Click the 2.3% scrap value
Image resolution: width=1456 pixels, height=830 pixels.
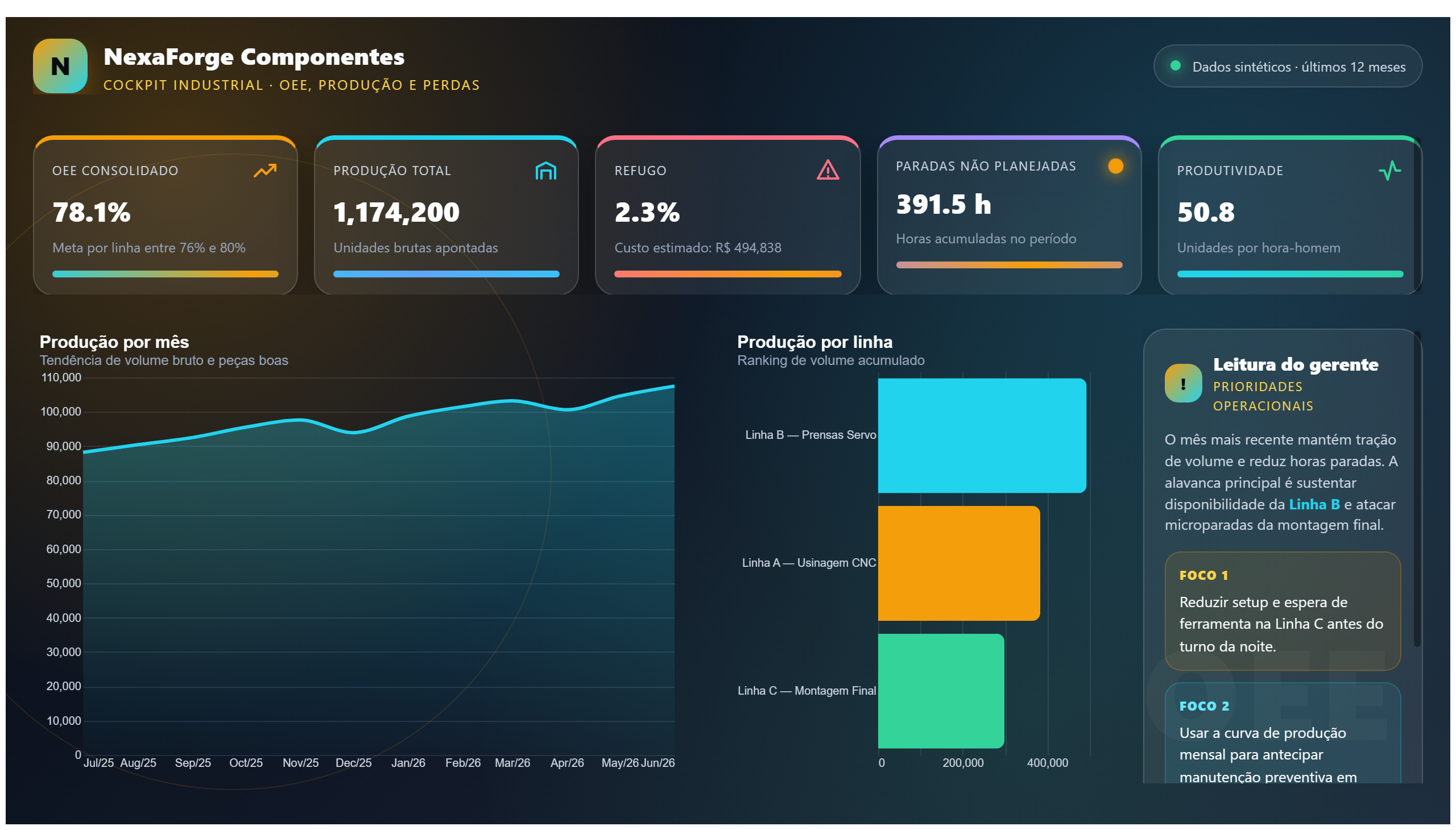pos(647,212)
